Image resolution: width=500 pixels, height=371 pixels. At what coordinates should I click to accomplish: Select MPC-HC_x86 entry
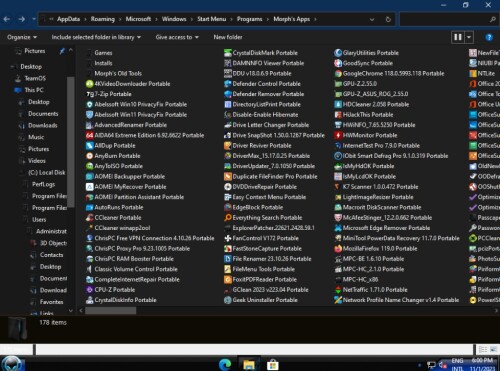[x=360, y=279]
